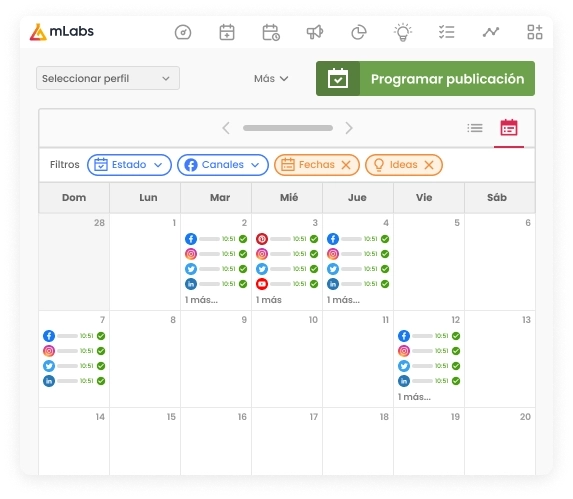Open the Estado filter dropdown
The width and height of the screenshot is (573, 499).
tap(129, 165)
